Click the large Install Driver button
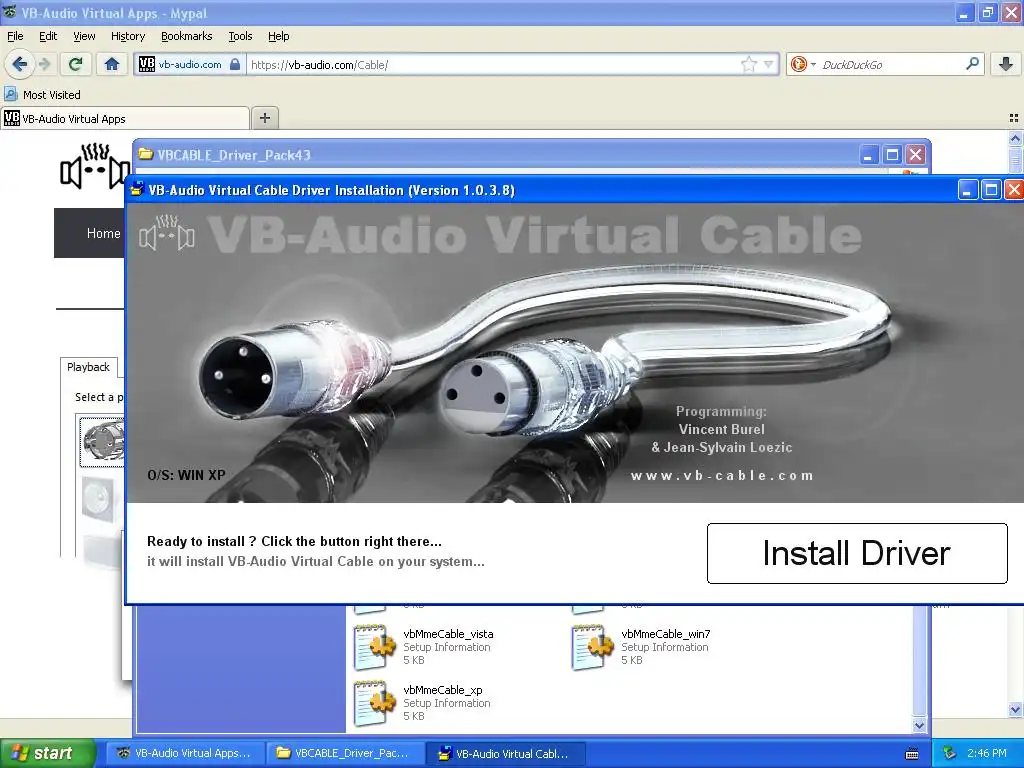This screenshot has width=1024, height=768. 857,553
